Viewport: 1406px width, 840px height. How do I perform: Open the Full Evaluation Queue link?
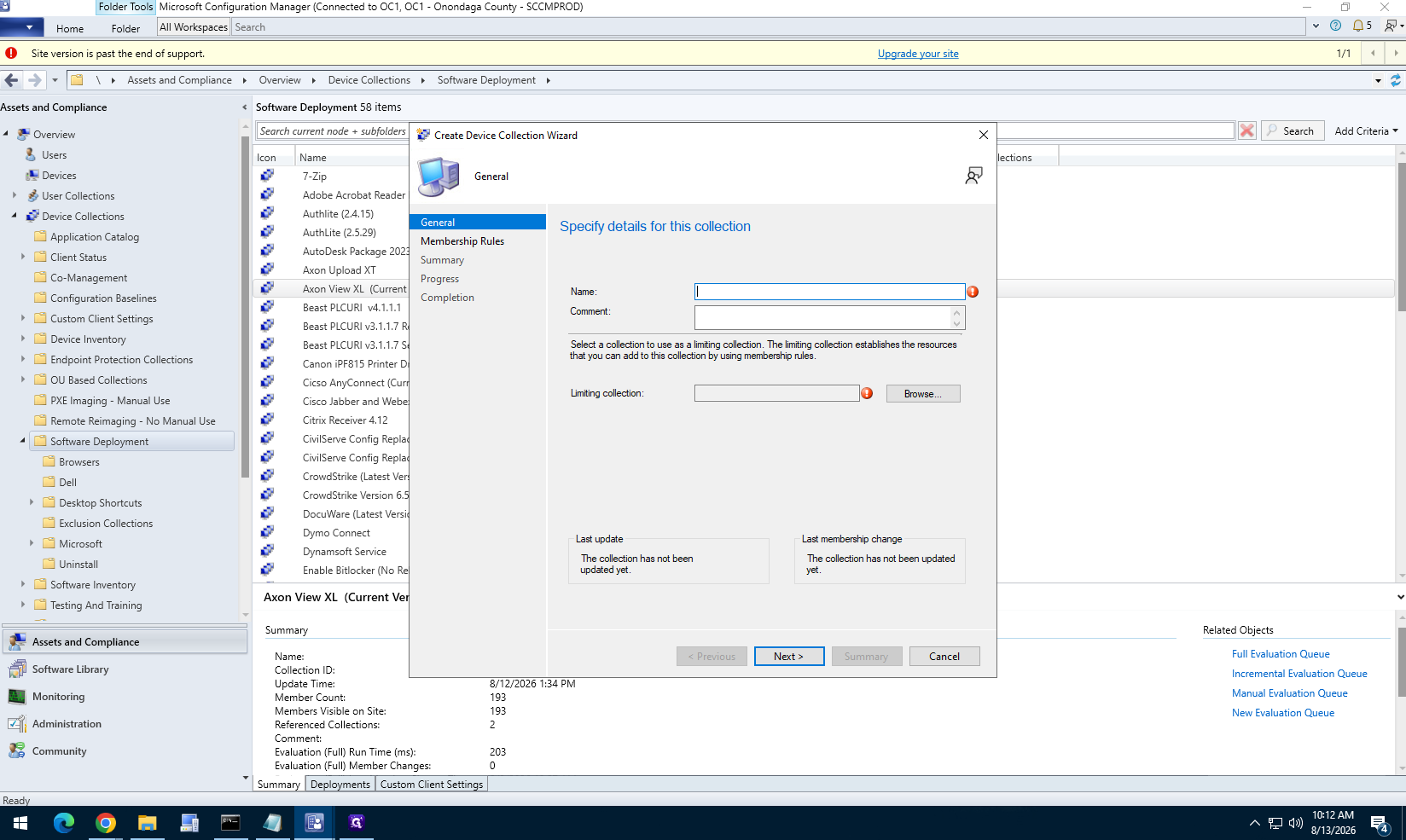[x=1281, y=653]
